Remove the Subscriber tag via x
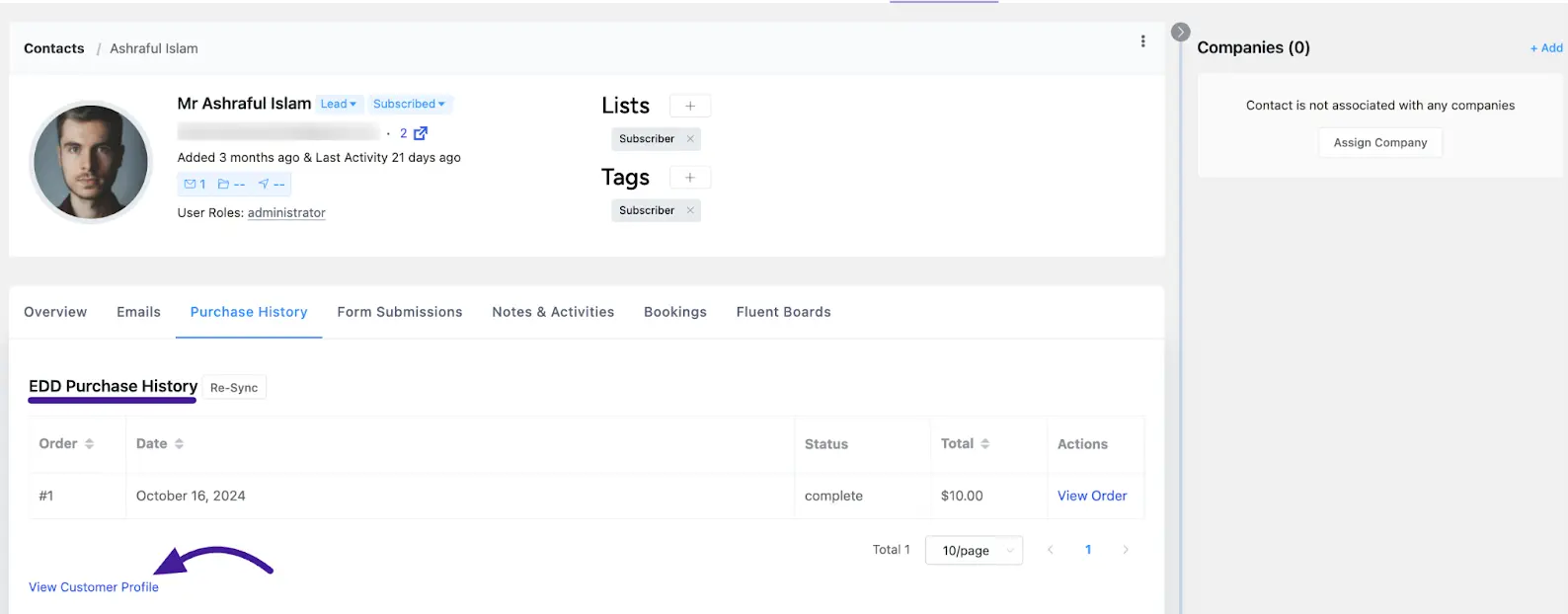 (x=690, y=210)
